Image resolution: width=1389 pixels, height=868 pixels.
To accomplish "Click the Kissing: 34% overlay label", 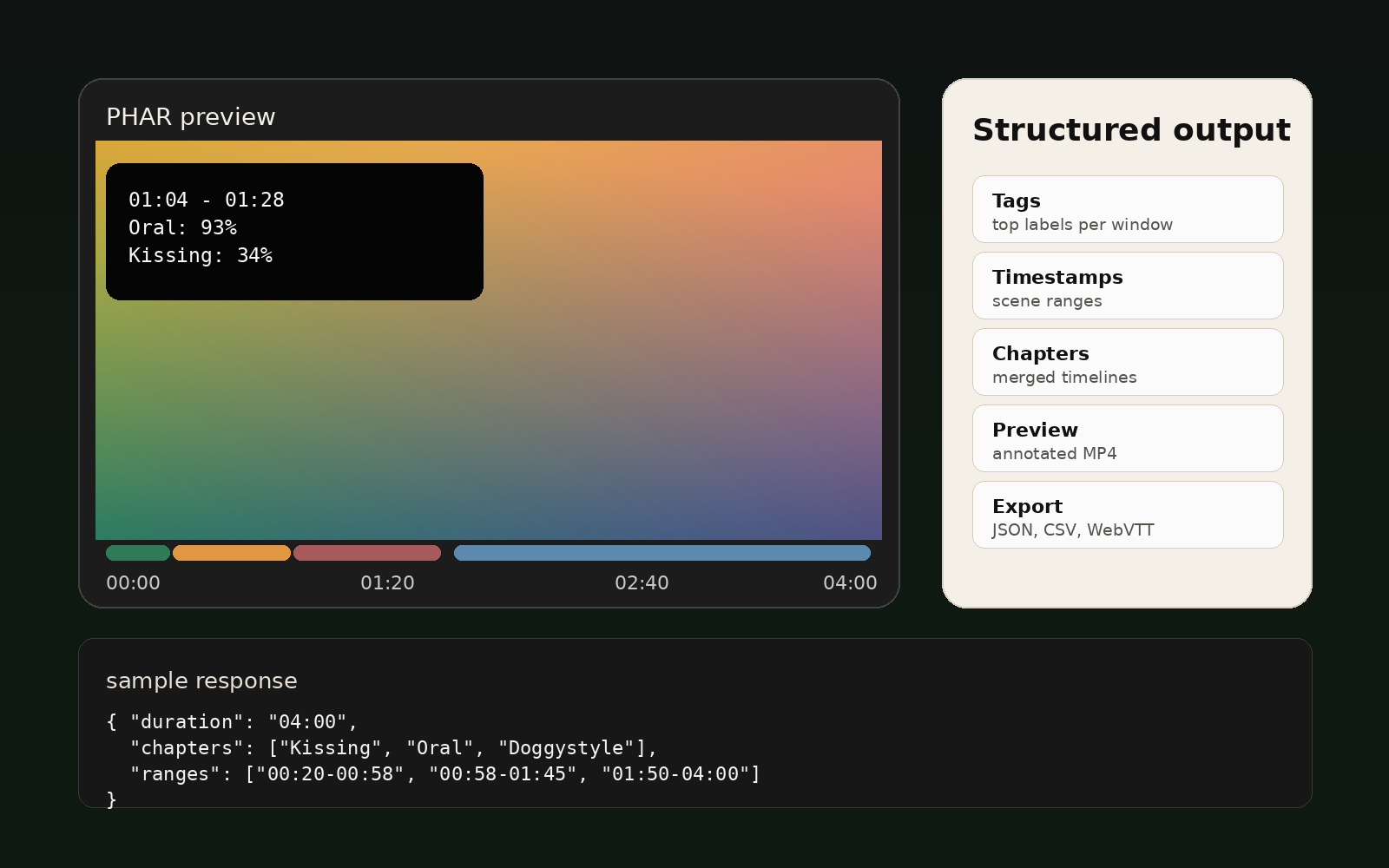I will [x=201, y=255].
